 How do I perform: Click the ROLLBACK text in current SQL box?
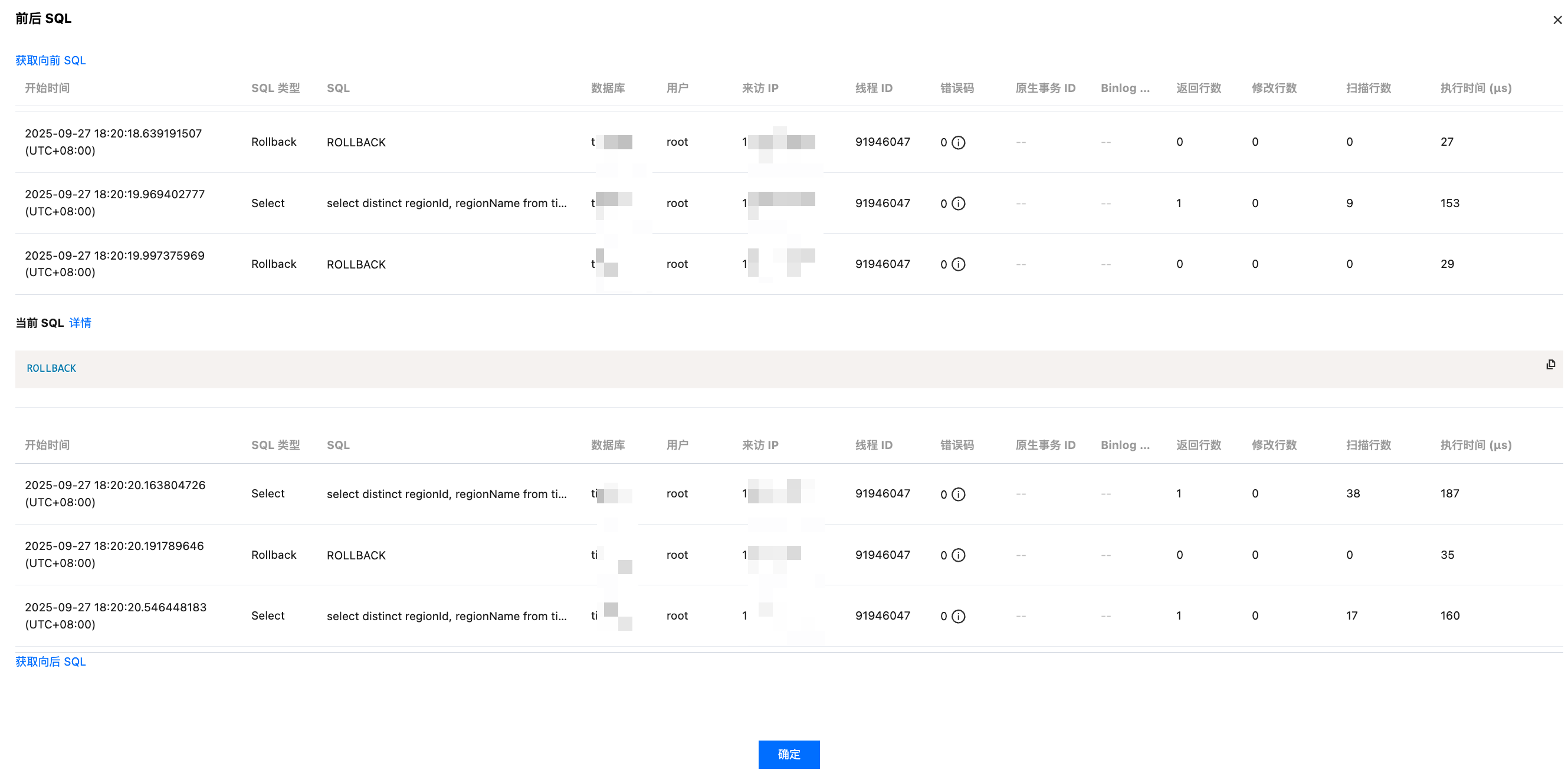click(51, 368)
